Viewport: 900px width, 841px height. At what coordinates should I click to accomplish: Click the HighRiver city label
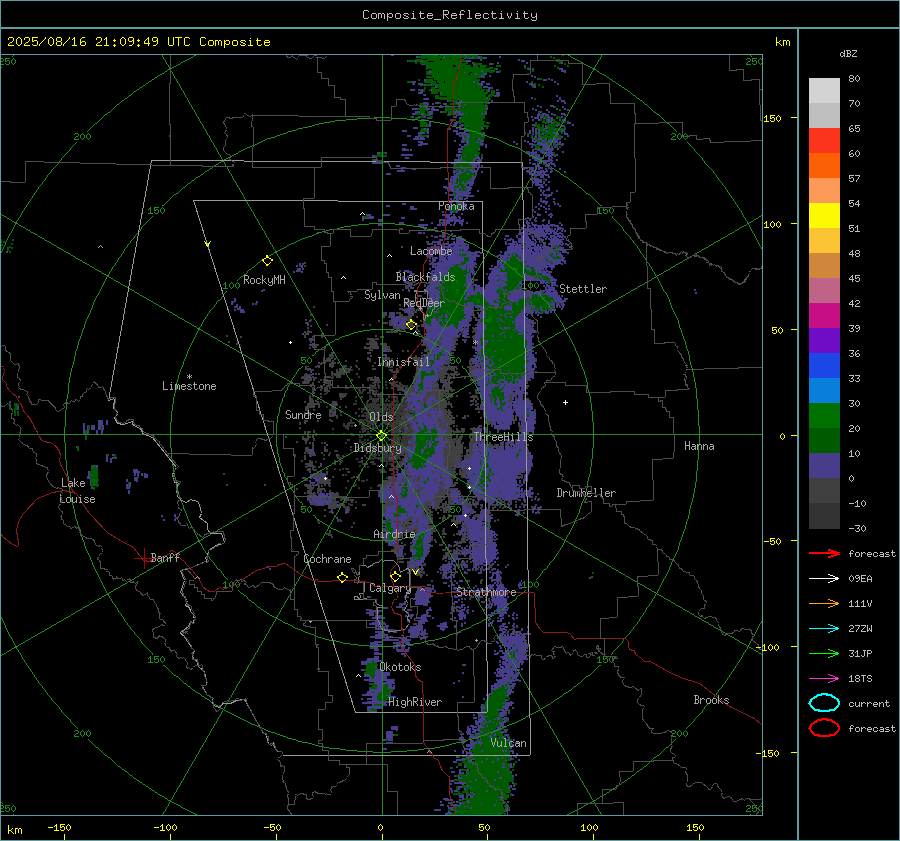point(415,702)
